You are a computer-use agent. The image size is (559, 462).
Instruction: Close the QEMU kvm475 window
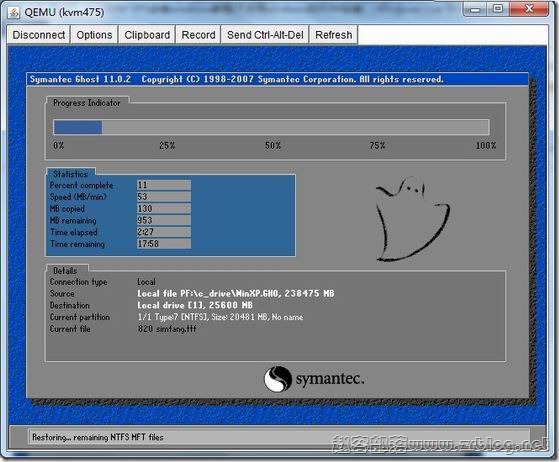click(x=529, y=9)
